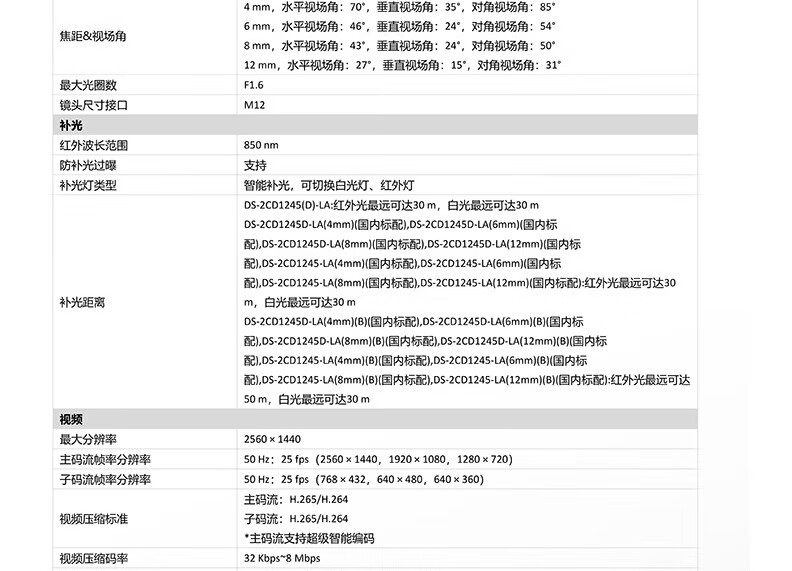
Task: Select the 主码流帧率分辨率 label
Action: tap(105, 459)
